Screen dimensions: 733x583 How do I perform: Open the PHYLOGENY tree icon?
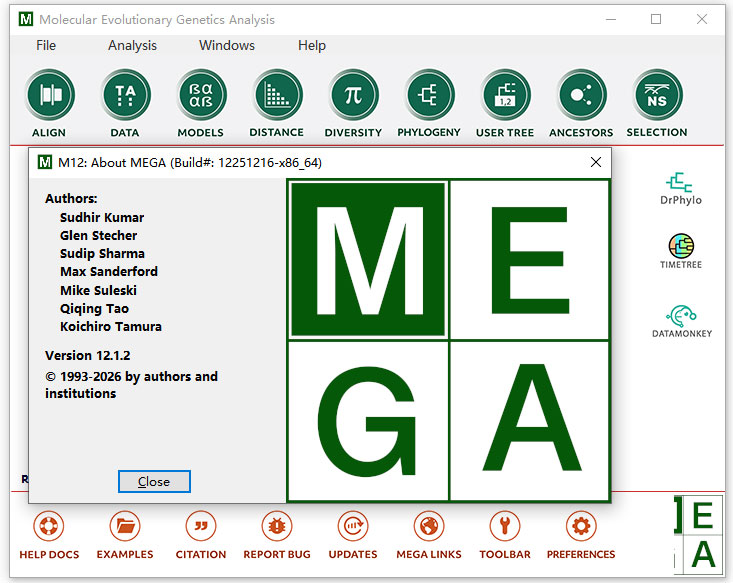point(429,95)
